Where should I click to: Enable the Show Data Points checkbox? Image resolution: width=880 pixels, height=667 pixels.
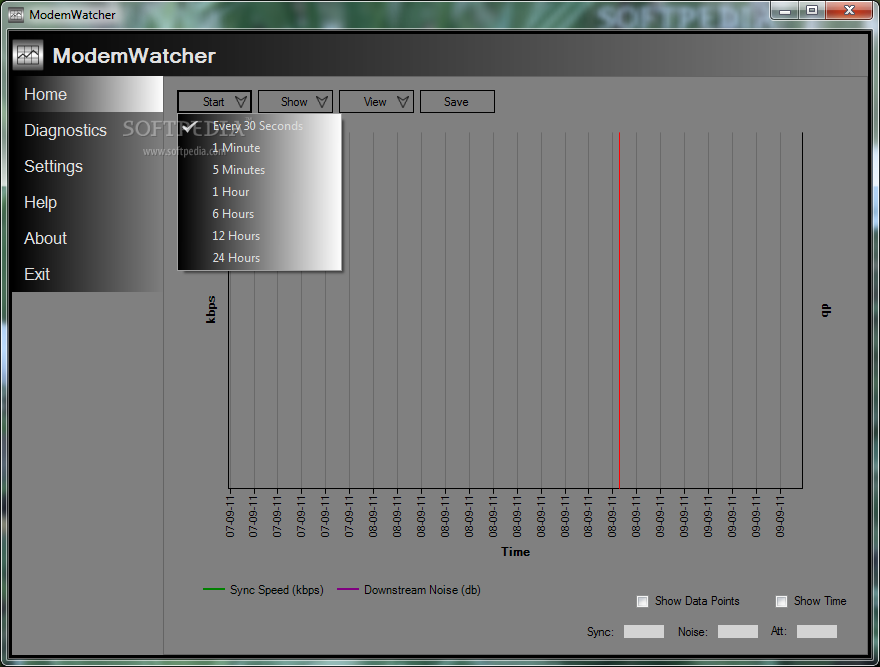pyautogui.click(x=643, y=601)
